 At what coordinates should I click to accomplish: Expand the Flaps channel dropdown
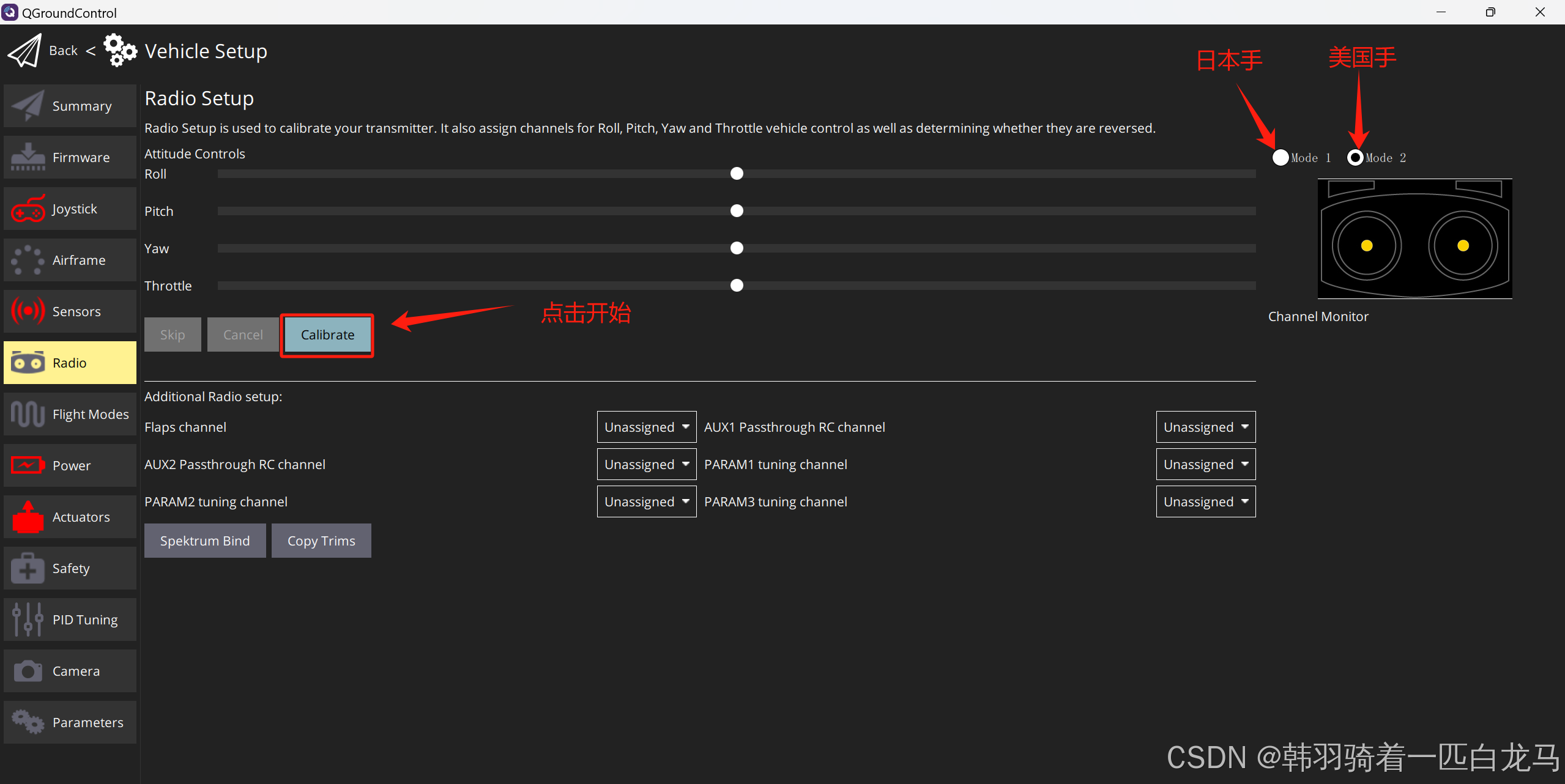tap(646, 427)
